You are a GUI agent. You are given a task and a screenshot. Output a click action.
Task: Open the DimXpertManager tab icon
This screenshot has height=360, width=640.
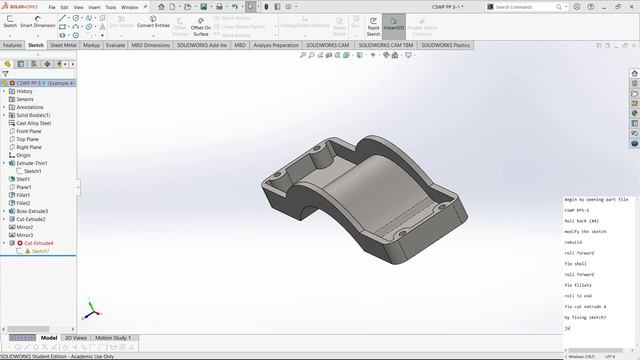coord(47,64)
